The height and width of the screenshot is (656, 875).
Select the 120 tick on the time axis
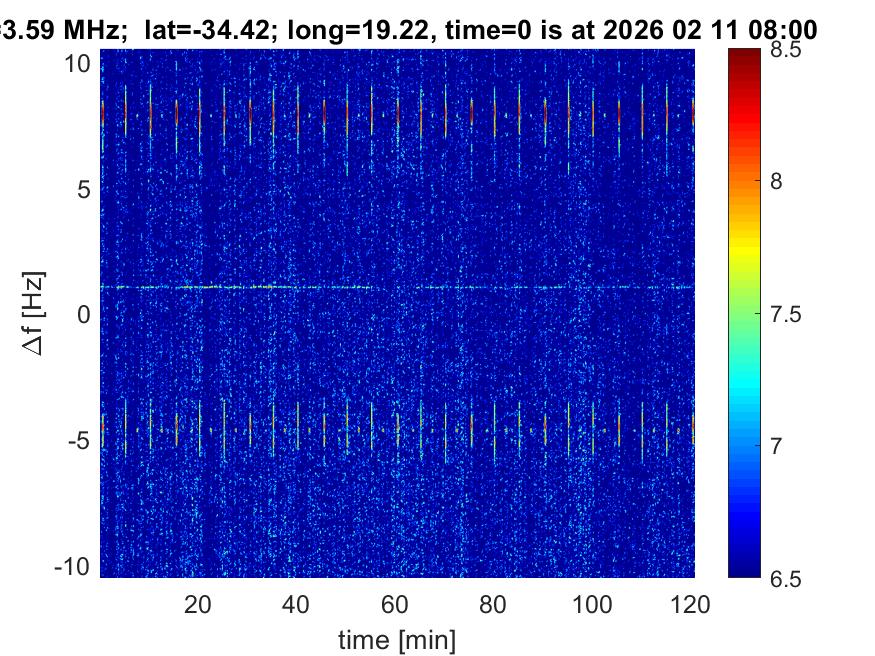point(690,603)
